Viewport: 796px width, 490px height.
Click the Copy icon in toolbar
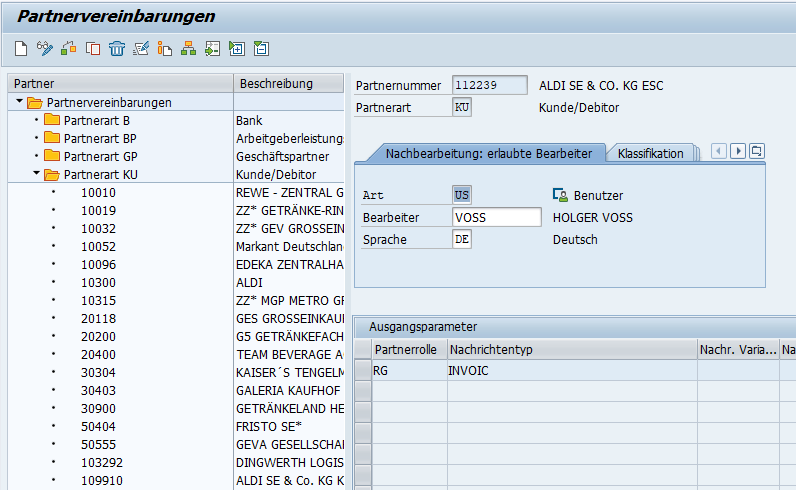click(x=93, y=48)
